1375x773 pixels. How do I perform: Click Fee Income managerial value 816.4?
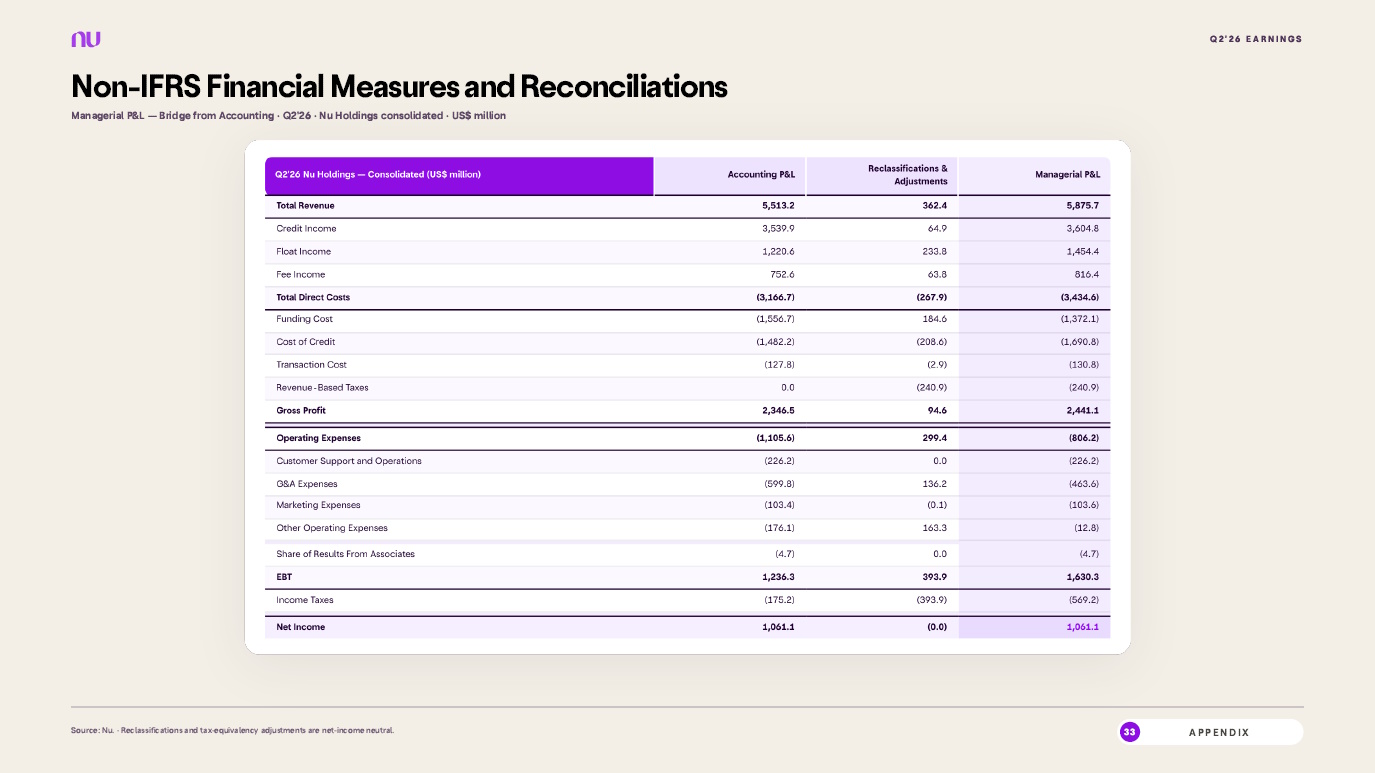[x=1086, y=275]
